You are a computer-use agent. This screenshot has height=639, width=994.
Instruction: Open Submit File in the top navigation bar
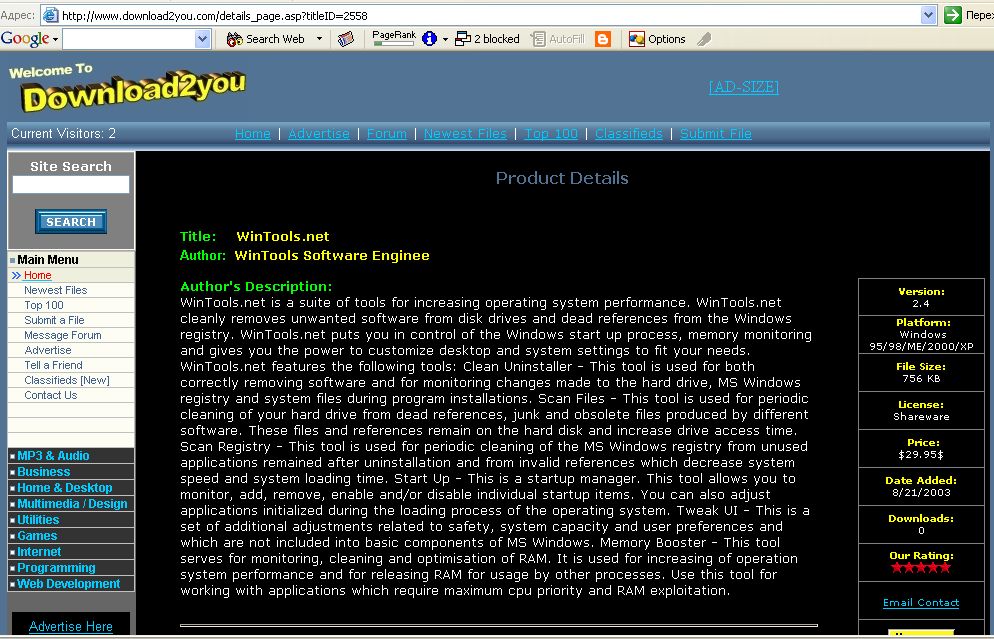pyautogui.click(x=716, y=134)
